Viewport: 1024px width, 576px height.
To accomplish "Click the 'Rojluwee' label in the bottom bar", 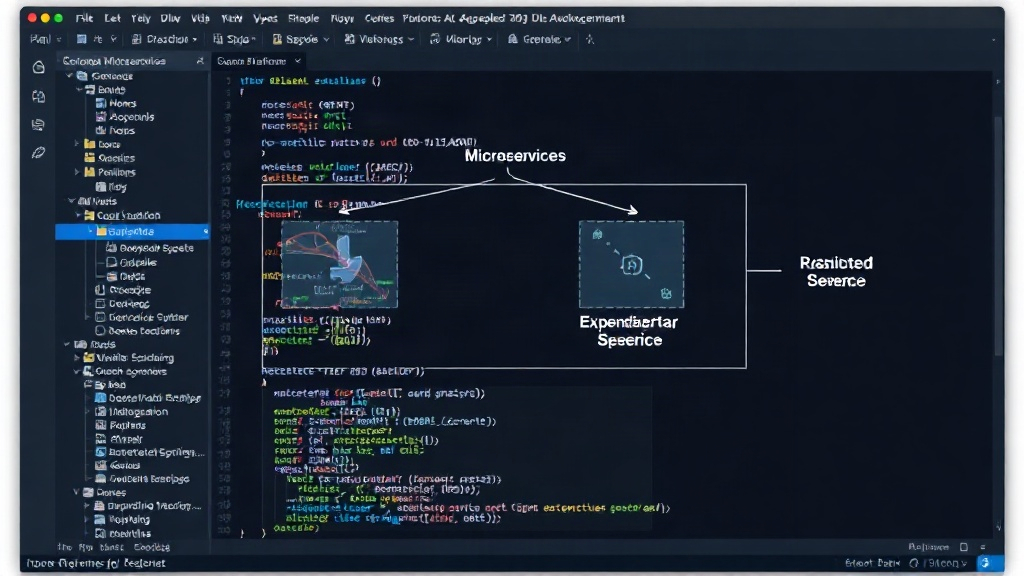I will (x=928, y=547).
